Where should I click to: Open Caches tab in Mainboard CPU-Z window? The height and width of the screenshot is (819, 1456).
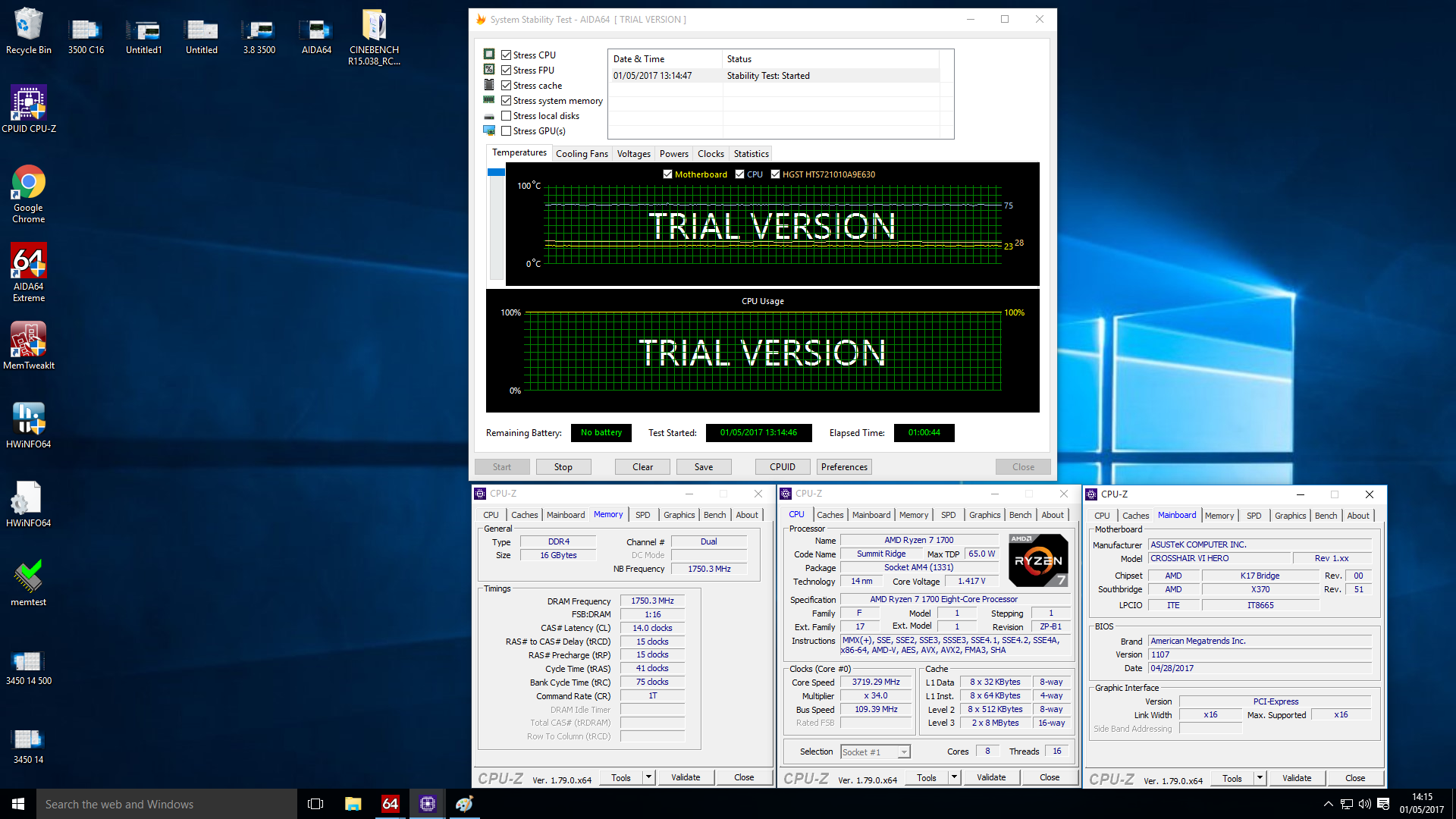(x=1135, y=516)
